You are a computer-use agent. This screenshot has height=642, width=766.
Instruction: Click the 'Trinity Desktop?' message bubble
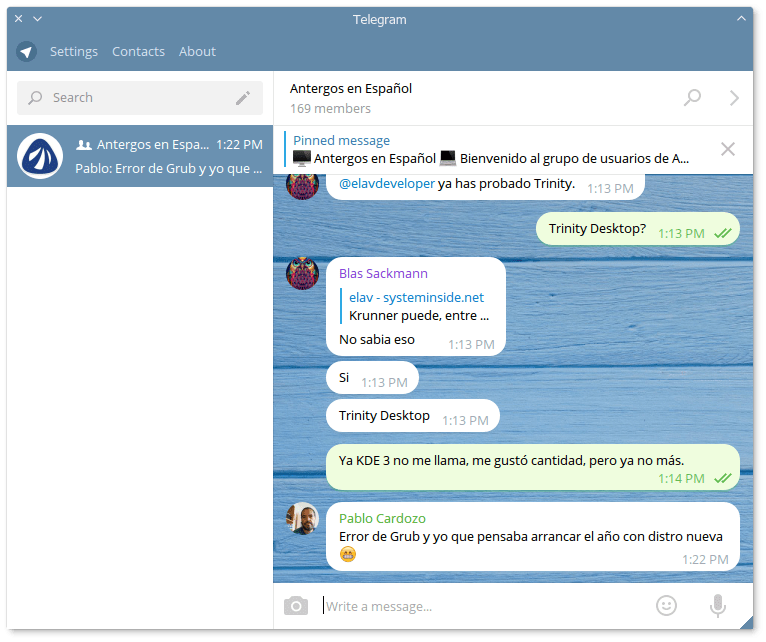click(x=638, y=229)
